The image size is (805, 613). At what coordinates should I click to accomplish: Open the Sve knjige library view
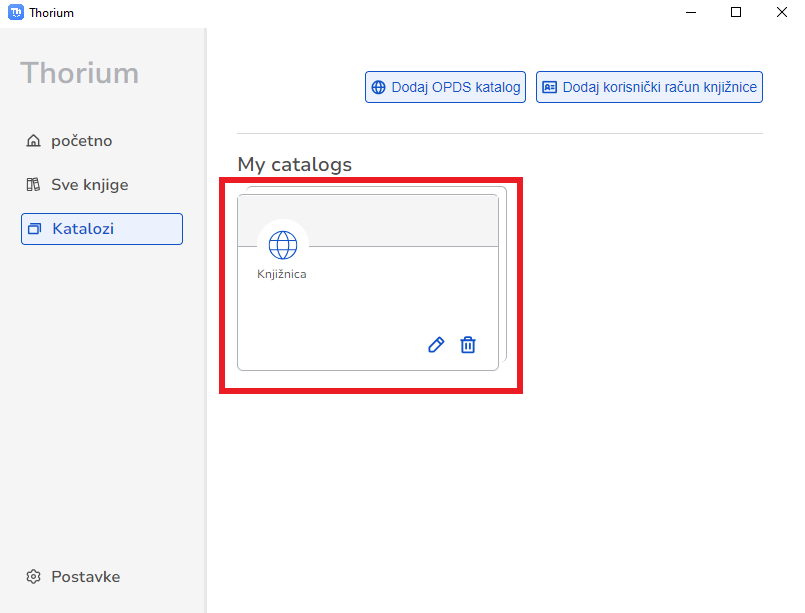89,185
